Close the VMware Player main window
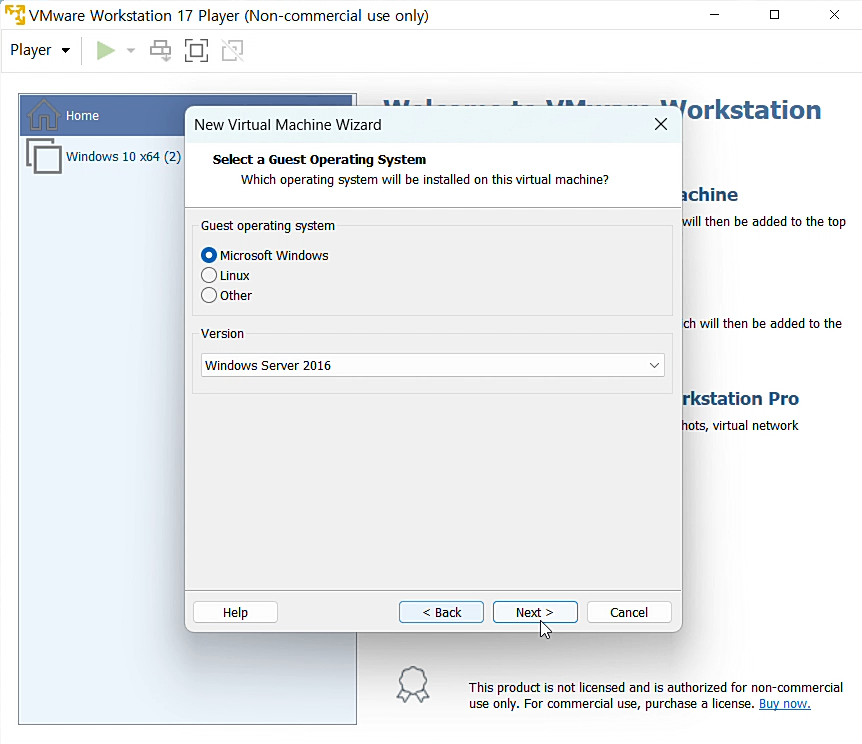Viewport: 862px width, 744px height. pos(834,15)
